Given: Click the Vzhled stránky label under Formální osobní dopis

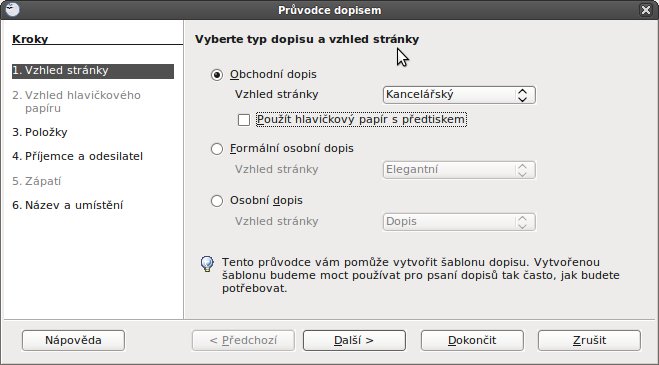Looking at the screenshot, I should pyautogui.click(x=277, y=169).
